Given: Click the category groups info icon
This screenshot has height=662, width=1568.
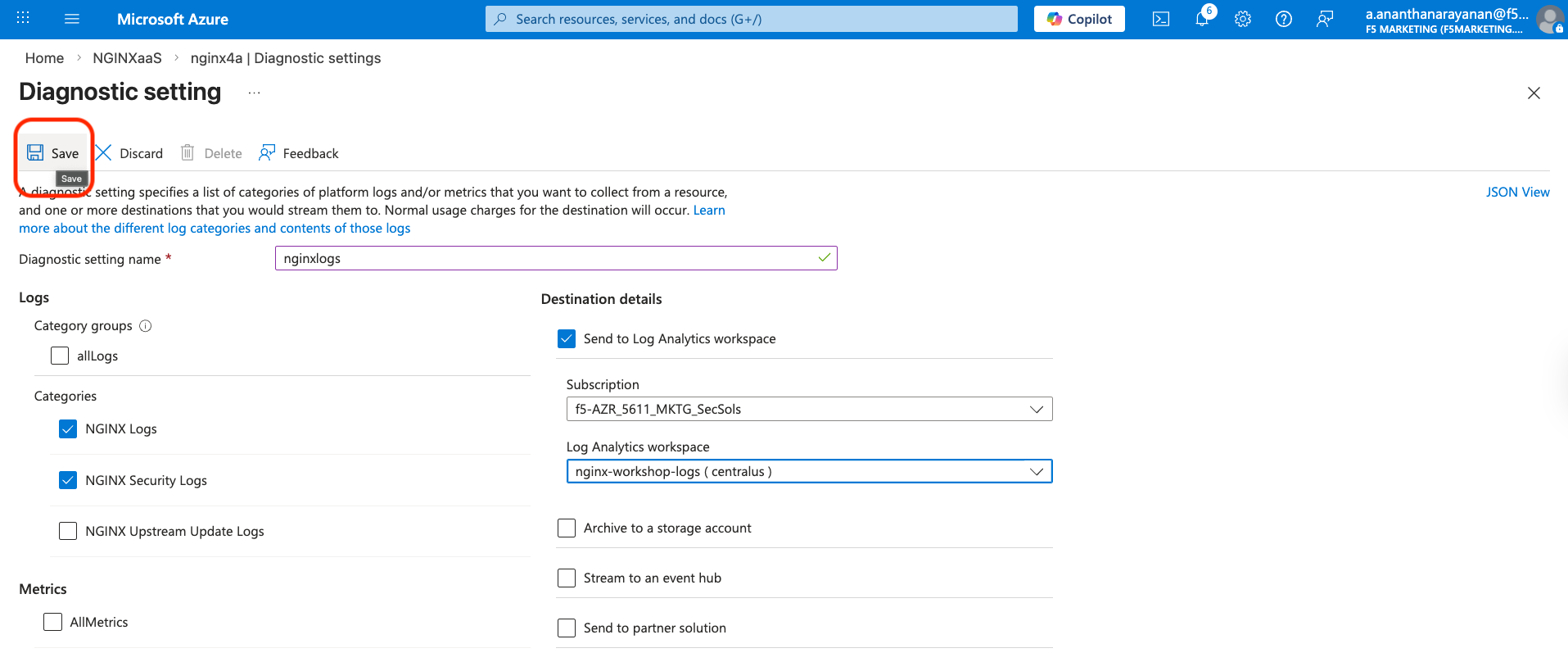Looking at the screenshot, I should click(x=146, y=326).
